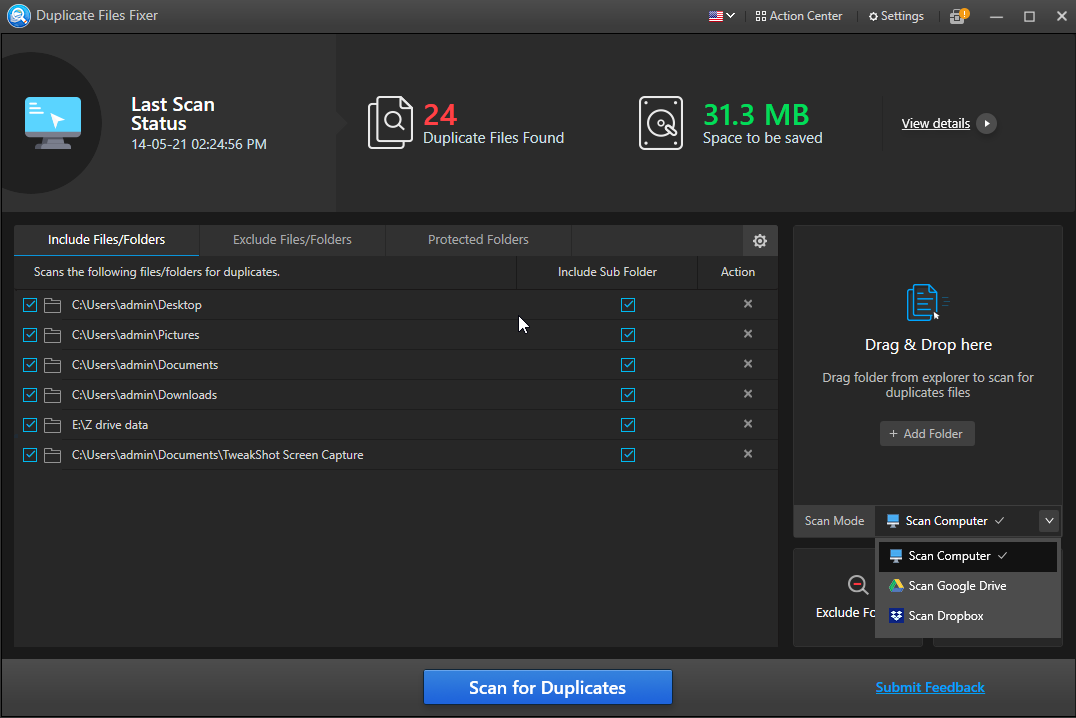
Task: Uncheck C:\Users\admin\Desktop from scan list
Action: tap(29, 304)
